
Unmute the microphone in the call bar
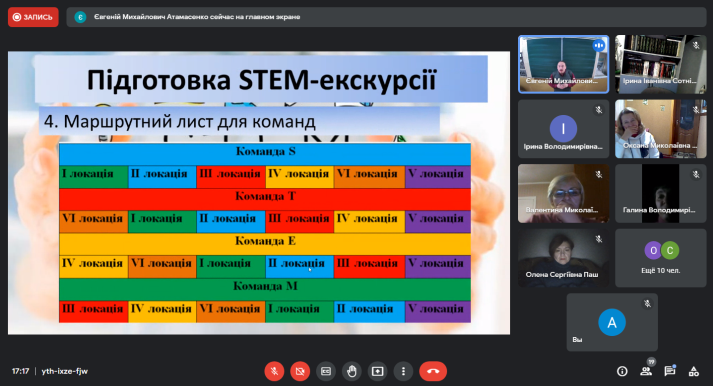click(274, 371)
